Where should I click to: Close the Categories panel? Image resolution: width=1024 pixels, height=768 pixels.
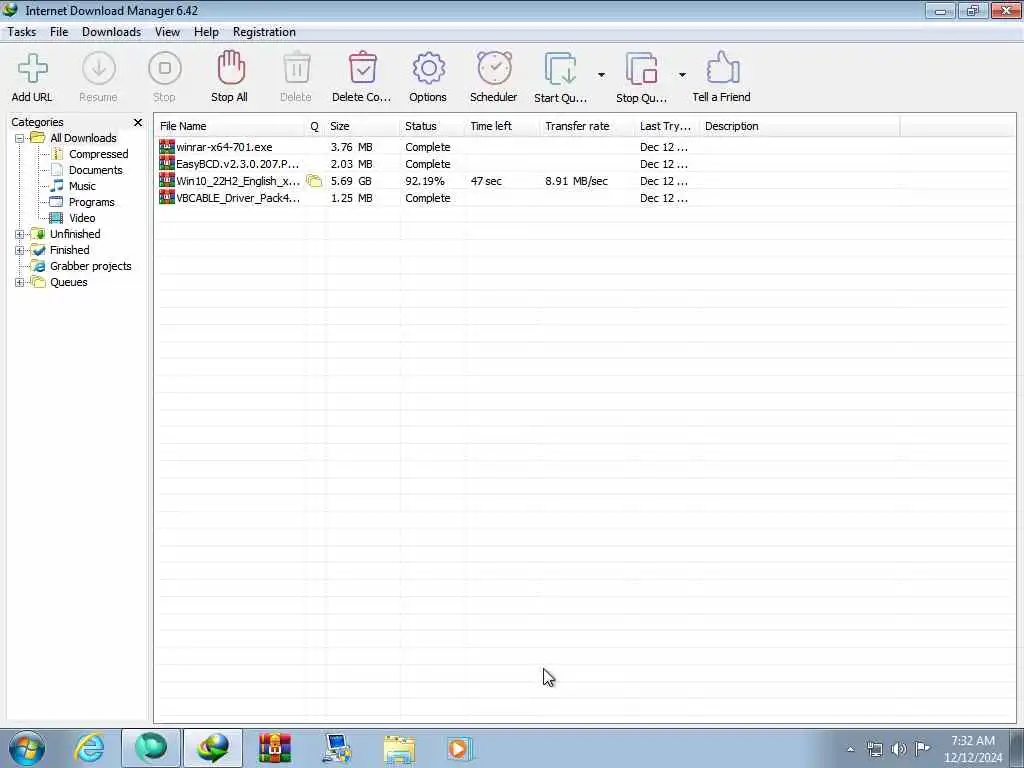138,123
